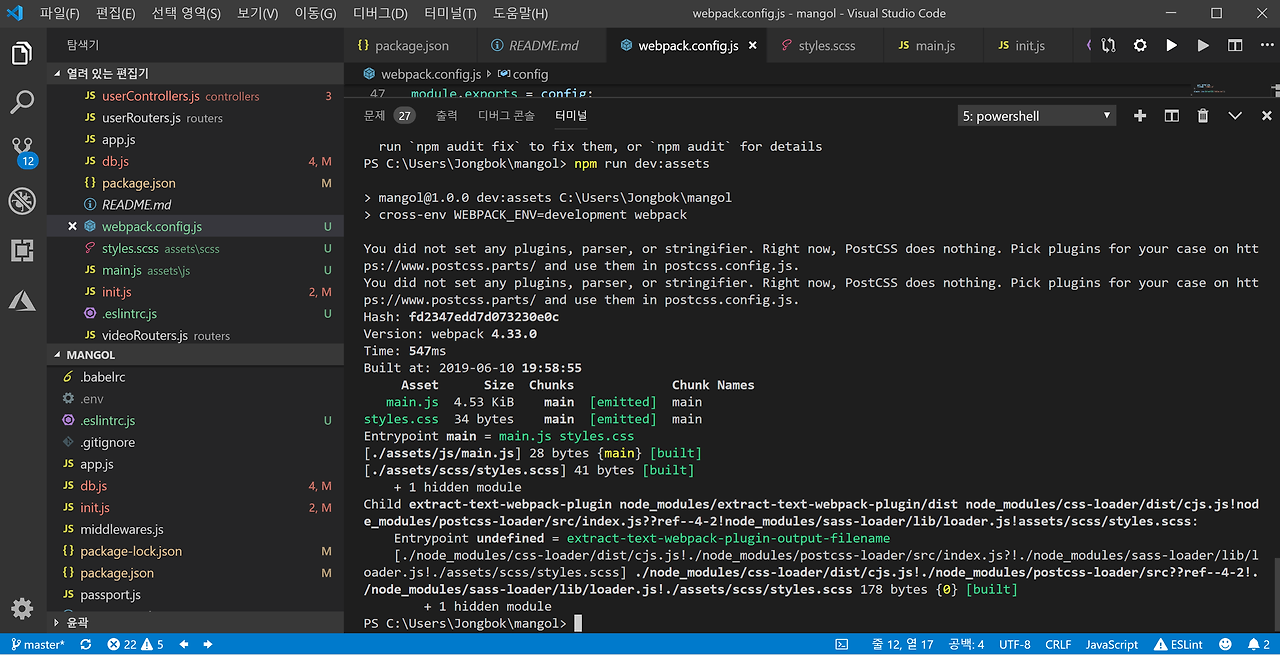The width and height of the screenshot is (1280, 655).
Task: Open errors and warnings count 22 and 5
Action: point(135,645)
